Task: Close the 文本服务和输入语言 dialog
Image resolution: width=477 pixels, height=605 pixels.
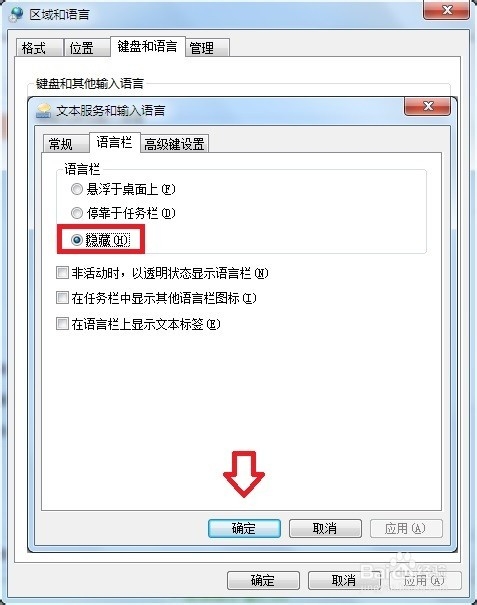Action: (427, 106)
